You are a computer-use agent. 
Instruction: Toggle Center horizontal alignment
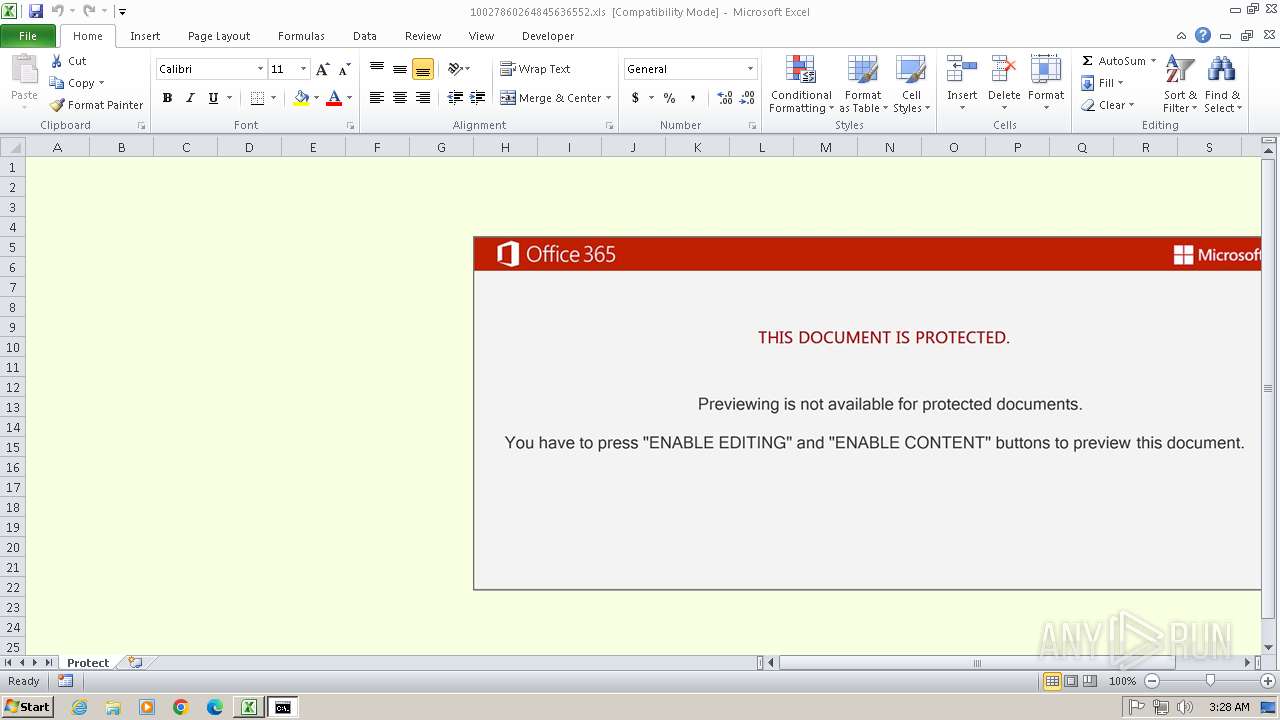(400, 98)
